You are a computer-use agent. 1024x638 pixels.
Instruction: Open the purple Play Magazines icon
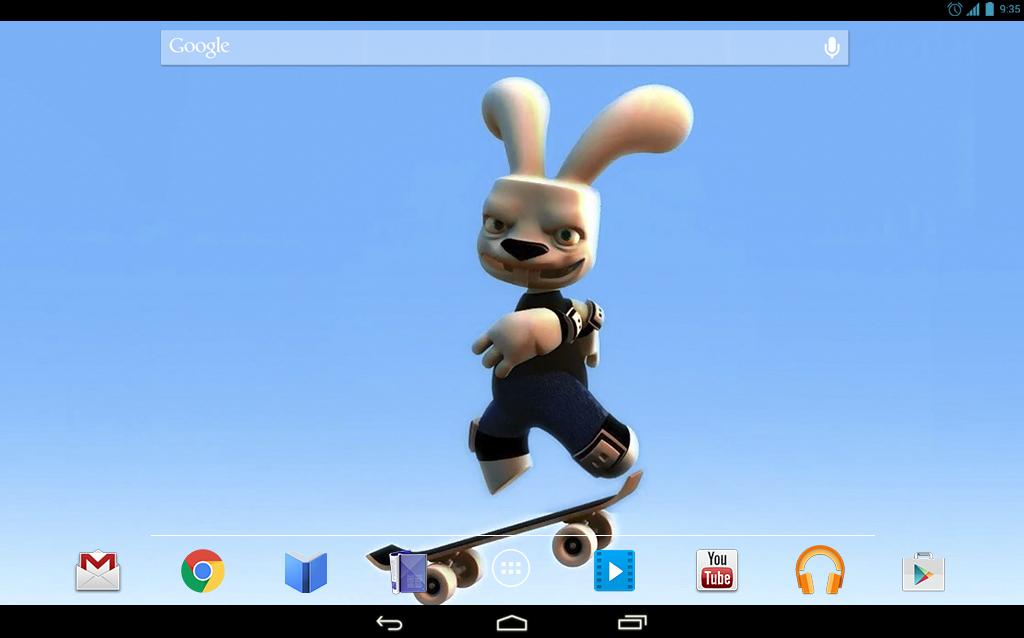[x=408, y=573]
